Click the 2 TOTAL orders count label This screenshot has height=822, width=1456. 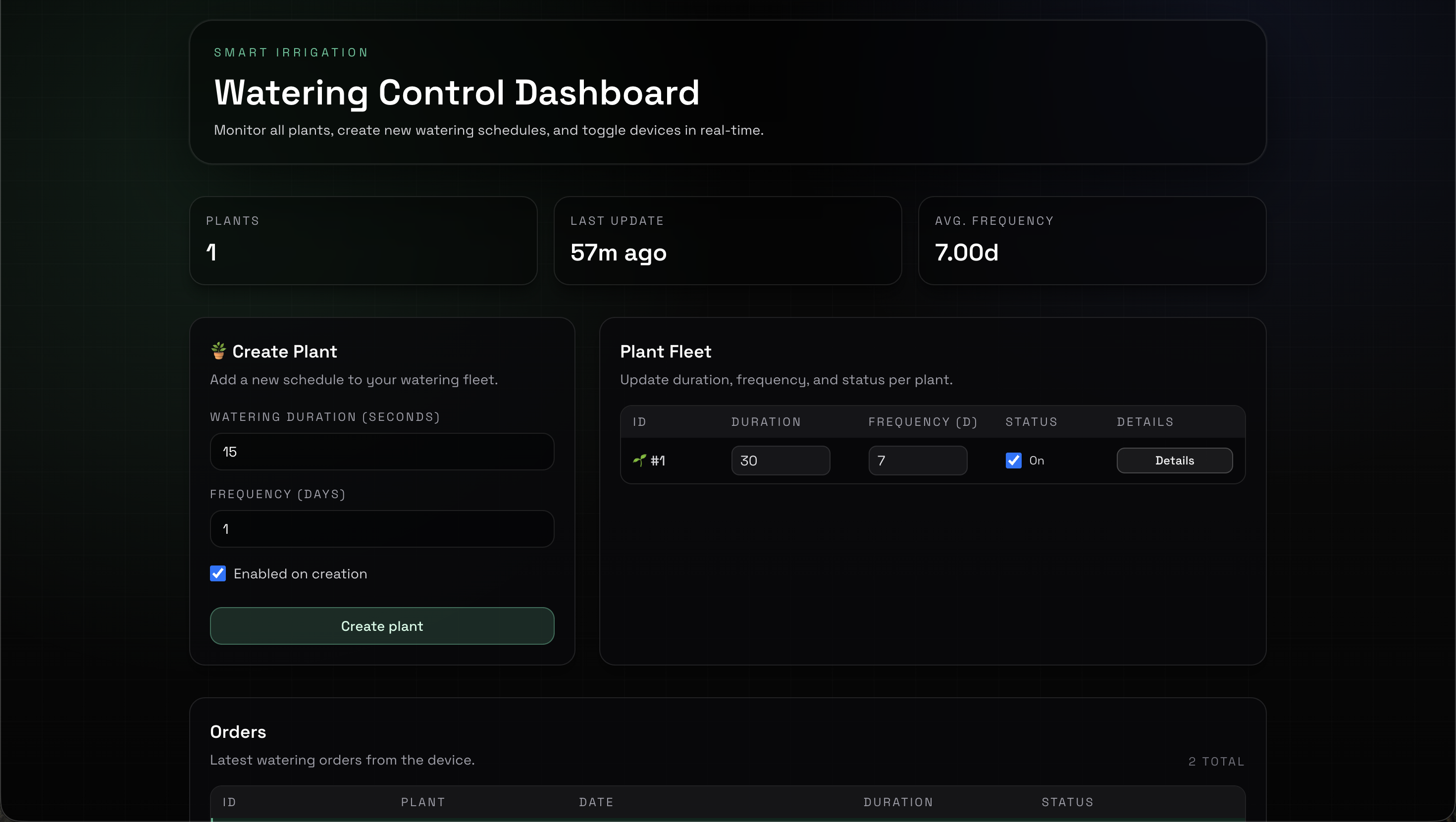tap(1216, 761)
